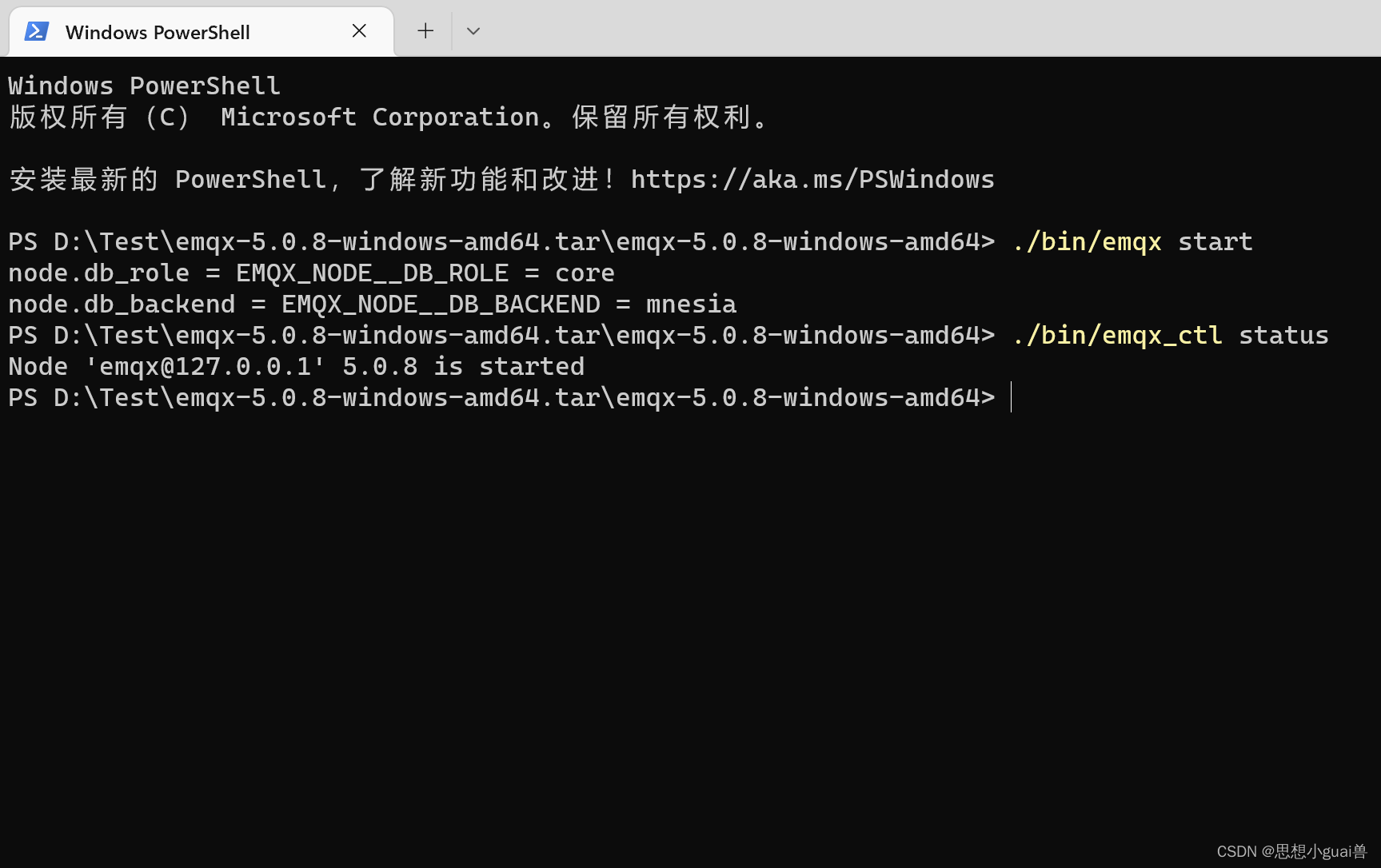Click the chevron icon beside the plus button
1381x868 pixels.
(473, 30)
